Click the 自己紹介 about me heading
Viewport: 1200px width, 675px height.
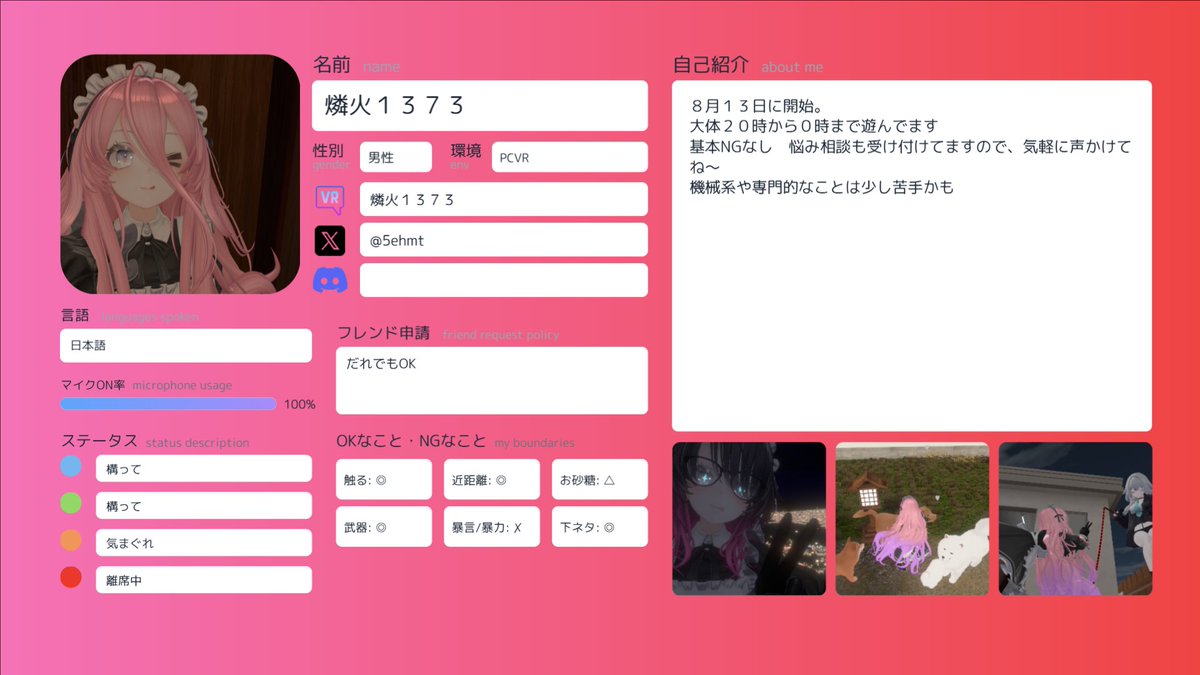pyautogui.click(x=748, y=65)
